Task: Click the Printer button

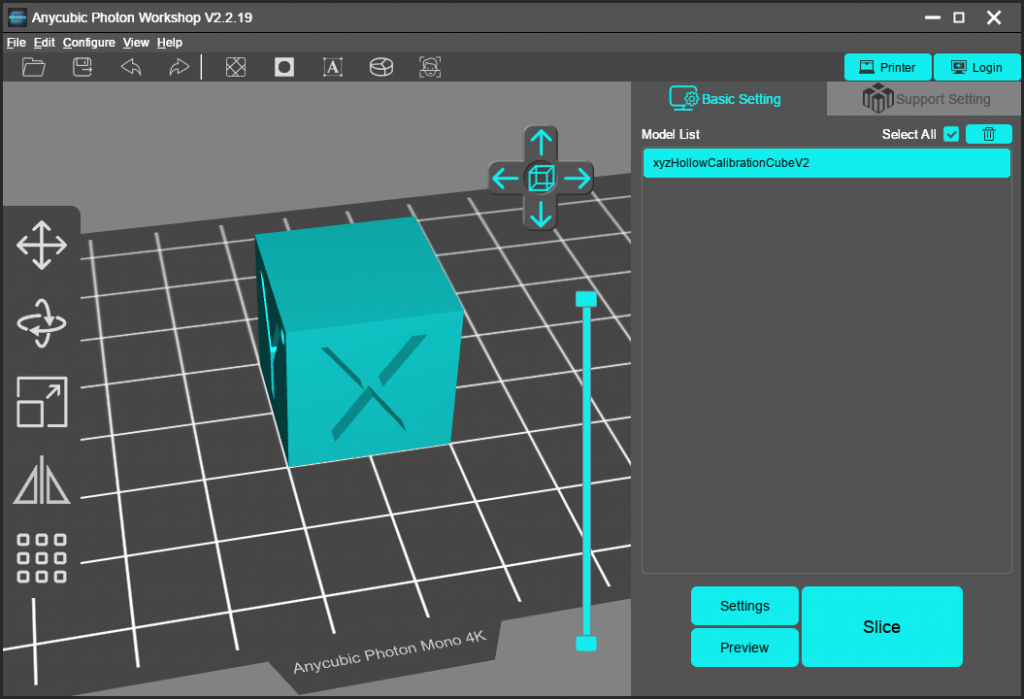Action: pos(888,67)
